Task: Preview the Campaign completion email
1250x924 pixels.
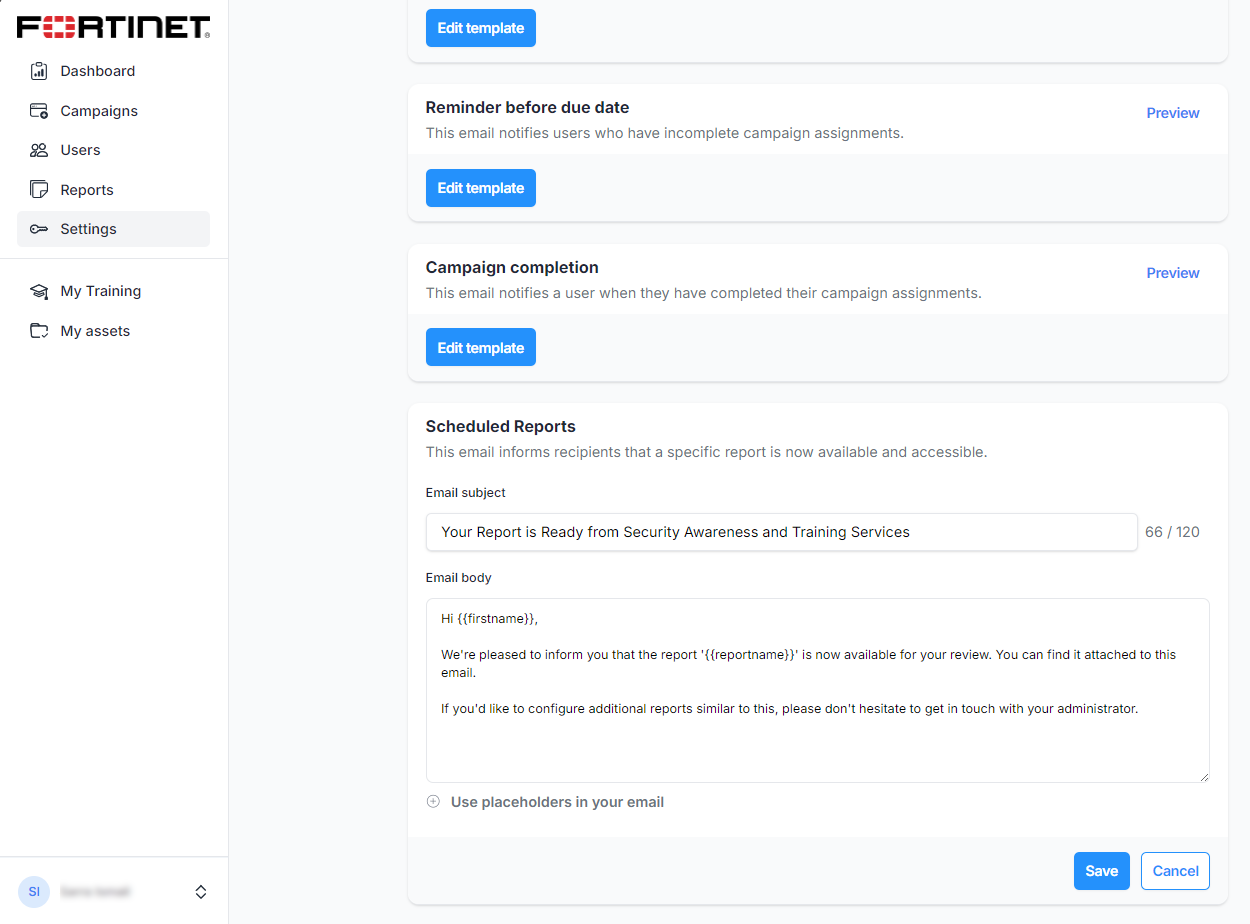Action: pos(1172,273)
